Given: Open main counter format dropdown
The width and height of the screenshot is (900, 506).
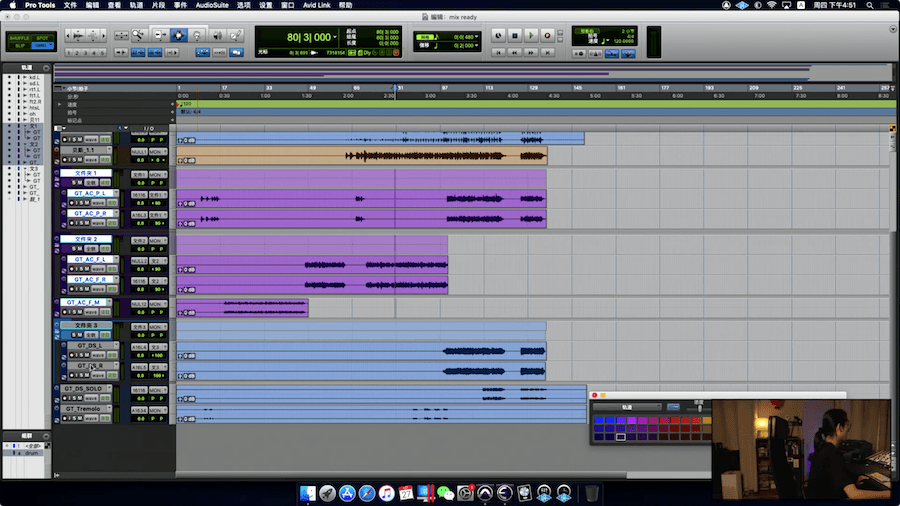Looking at the screenshot, I should click(x=335, y=37).
